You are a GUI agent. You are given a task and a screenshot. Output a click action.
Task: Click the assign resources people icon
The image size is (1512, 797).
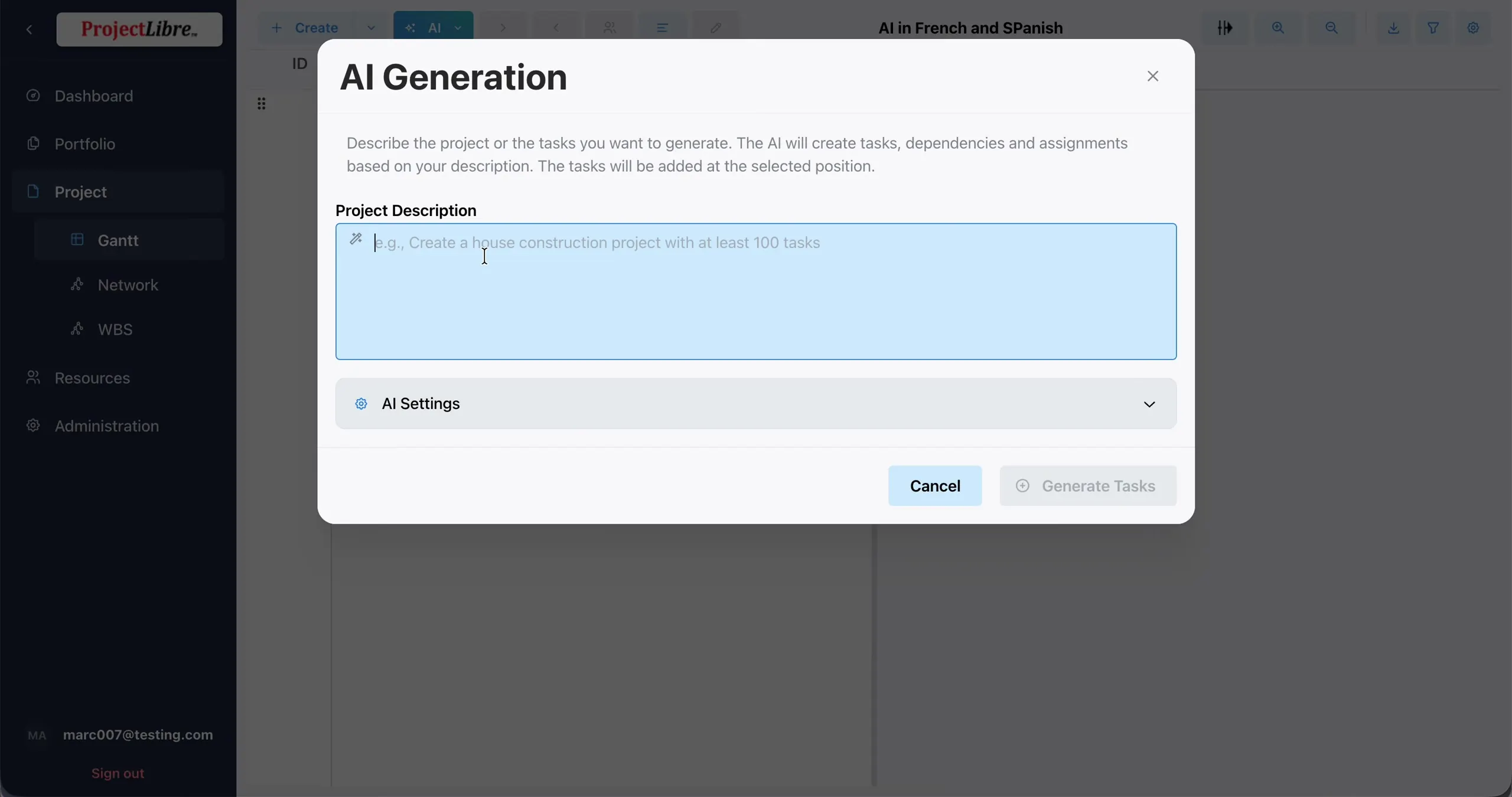click(609, 28)
